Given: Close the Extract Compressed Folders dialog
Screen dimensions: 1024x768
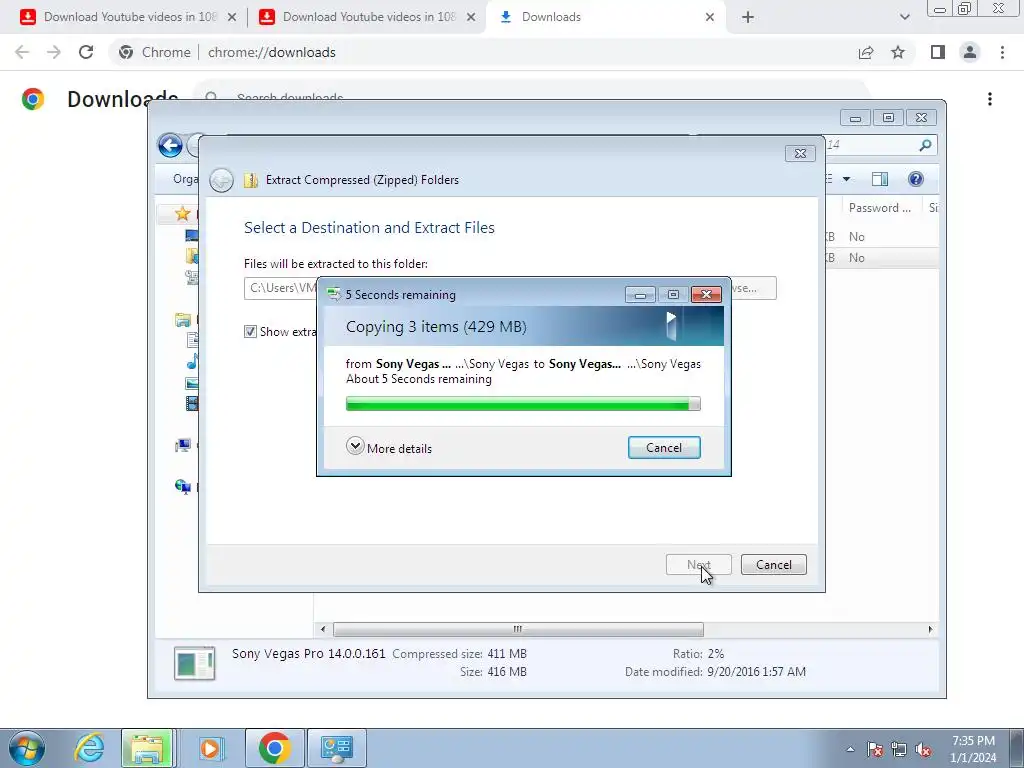Looking at the screenshot, I should tap(800, 153).
